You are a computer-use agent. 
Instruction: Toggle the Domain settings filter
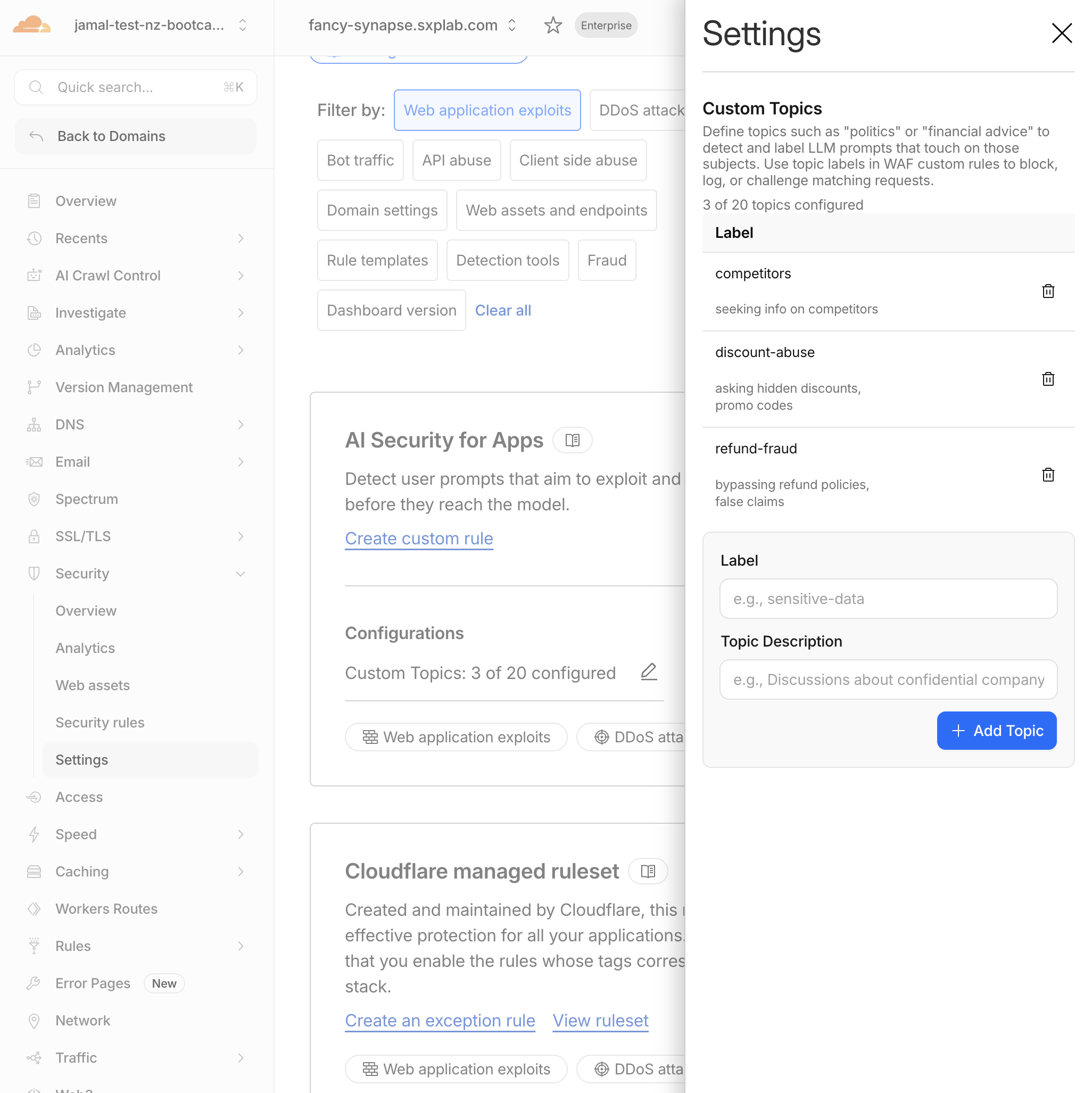382,210
